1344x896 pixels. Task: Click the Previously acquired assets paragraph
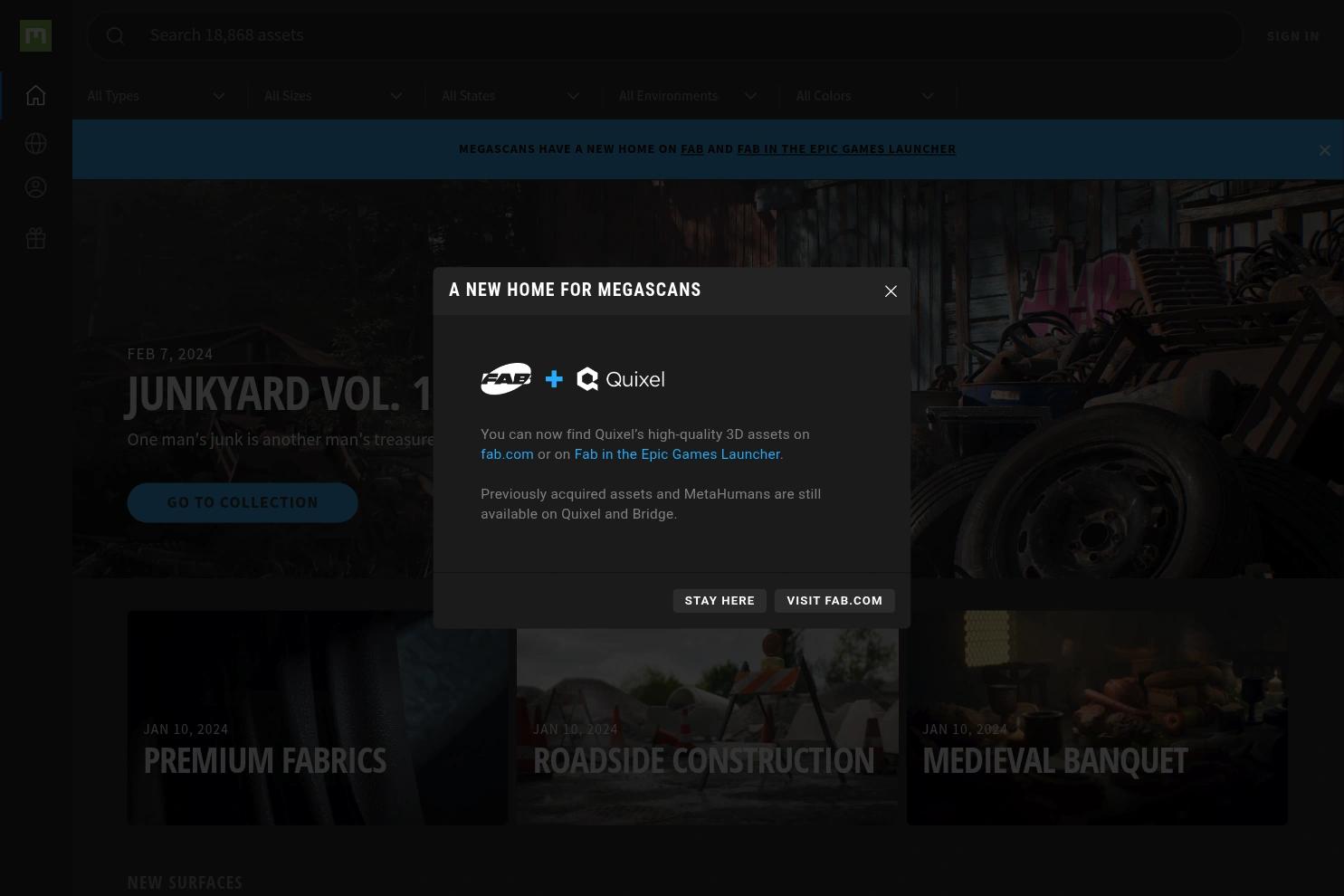click(x=651, y=504)
